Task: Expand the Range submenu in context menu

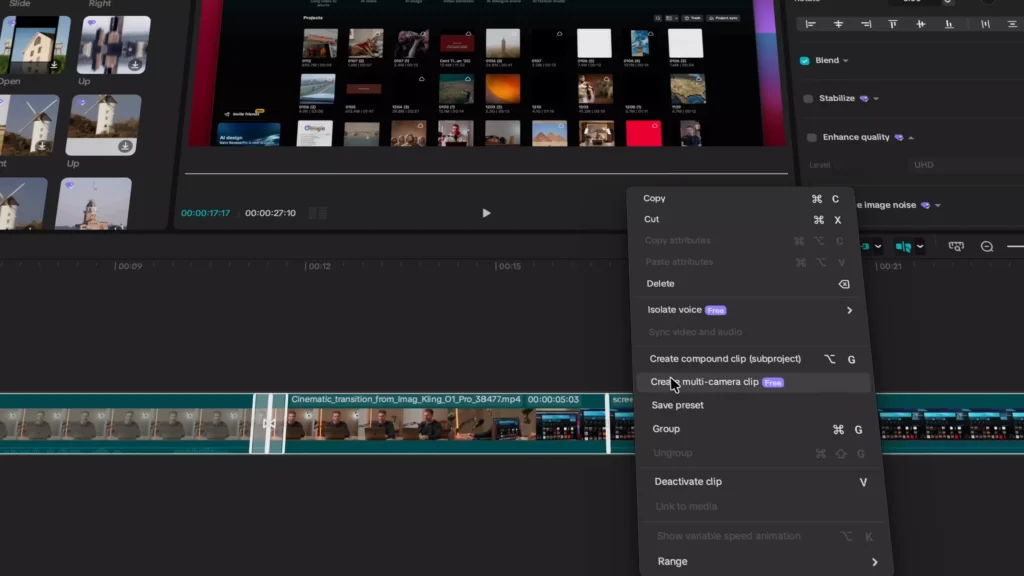Action: pos(874,562)
